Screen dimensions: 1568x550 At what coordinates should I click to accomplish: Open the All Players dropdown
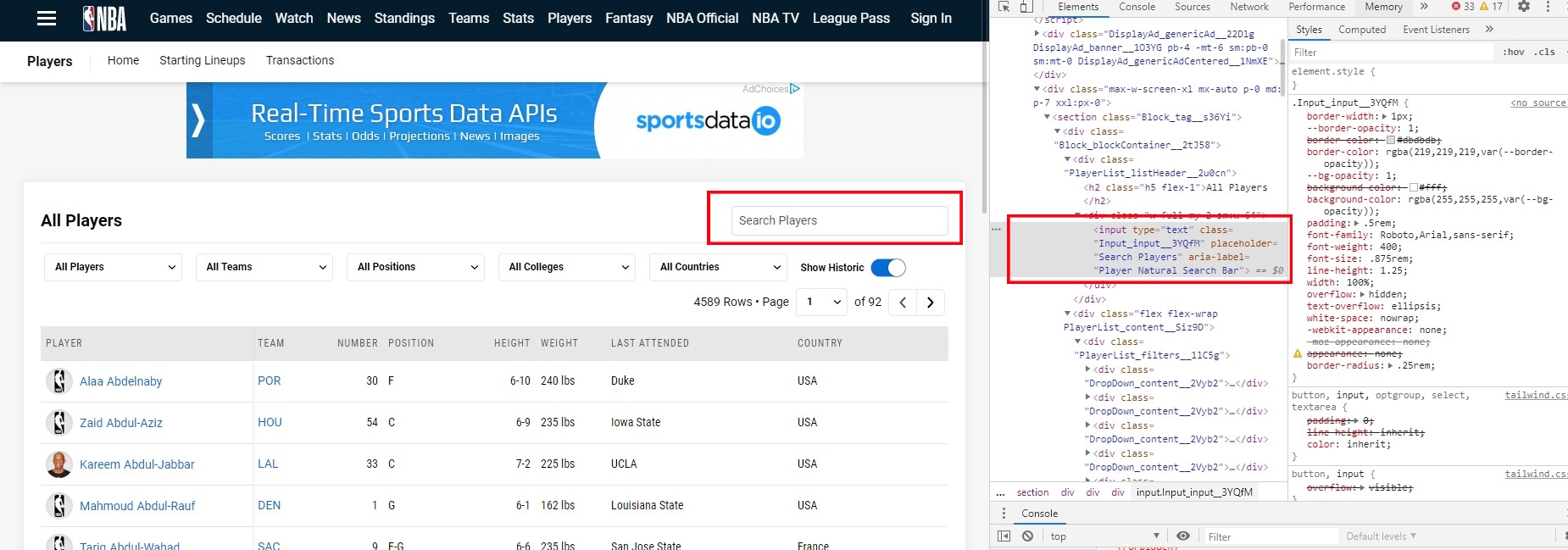pyautogui.click(x=114, y=267)
